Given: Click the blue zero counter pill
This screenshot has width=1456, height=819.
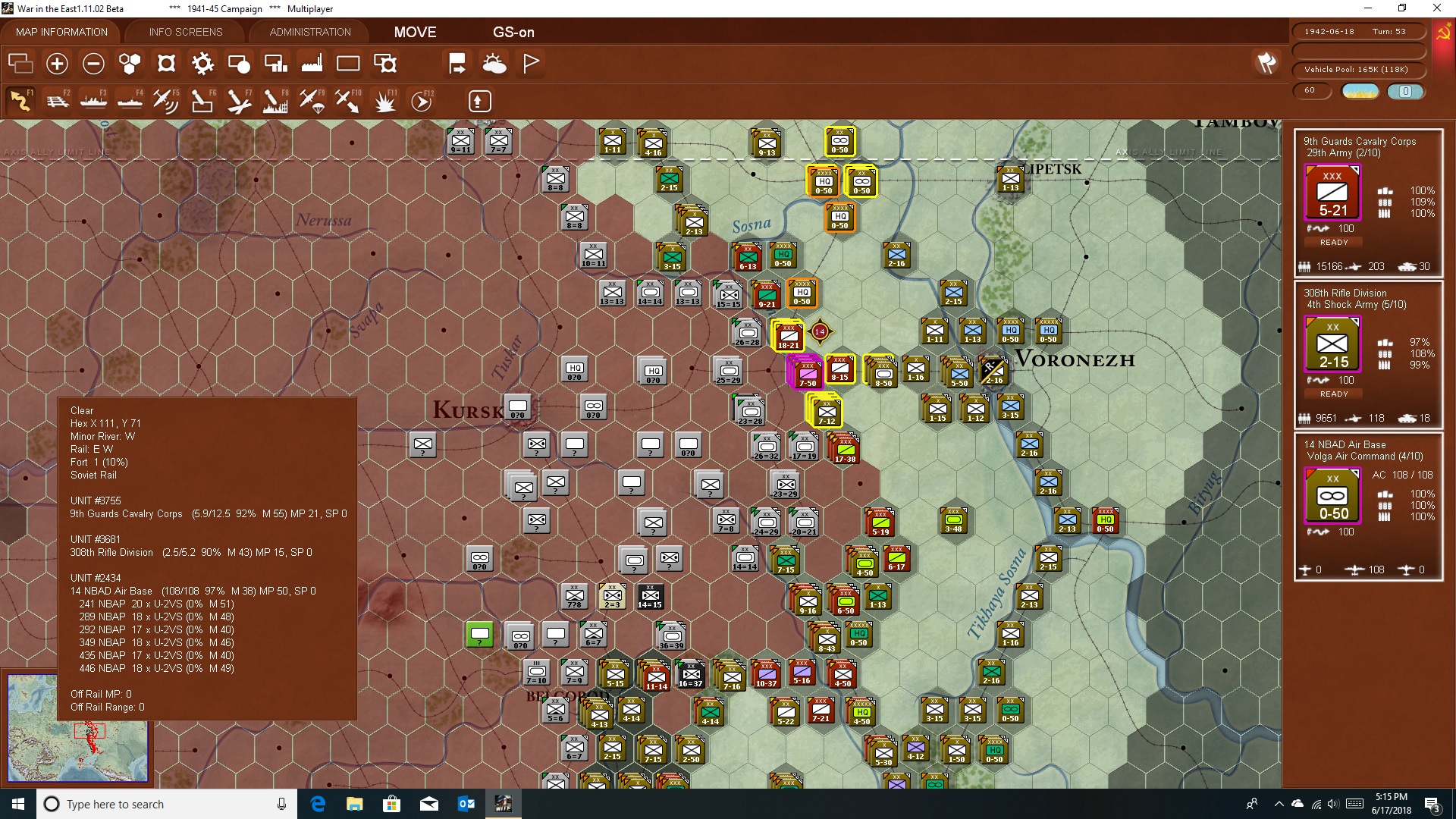Looking at the screenshot, I should click(x=1405, y=91).
